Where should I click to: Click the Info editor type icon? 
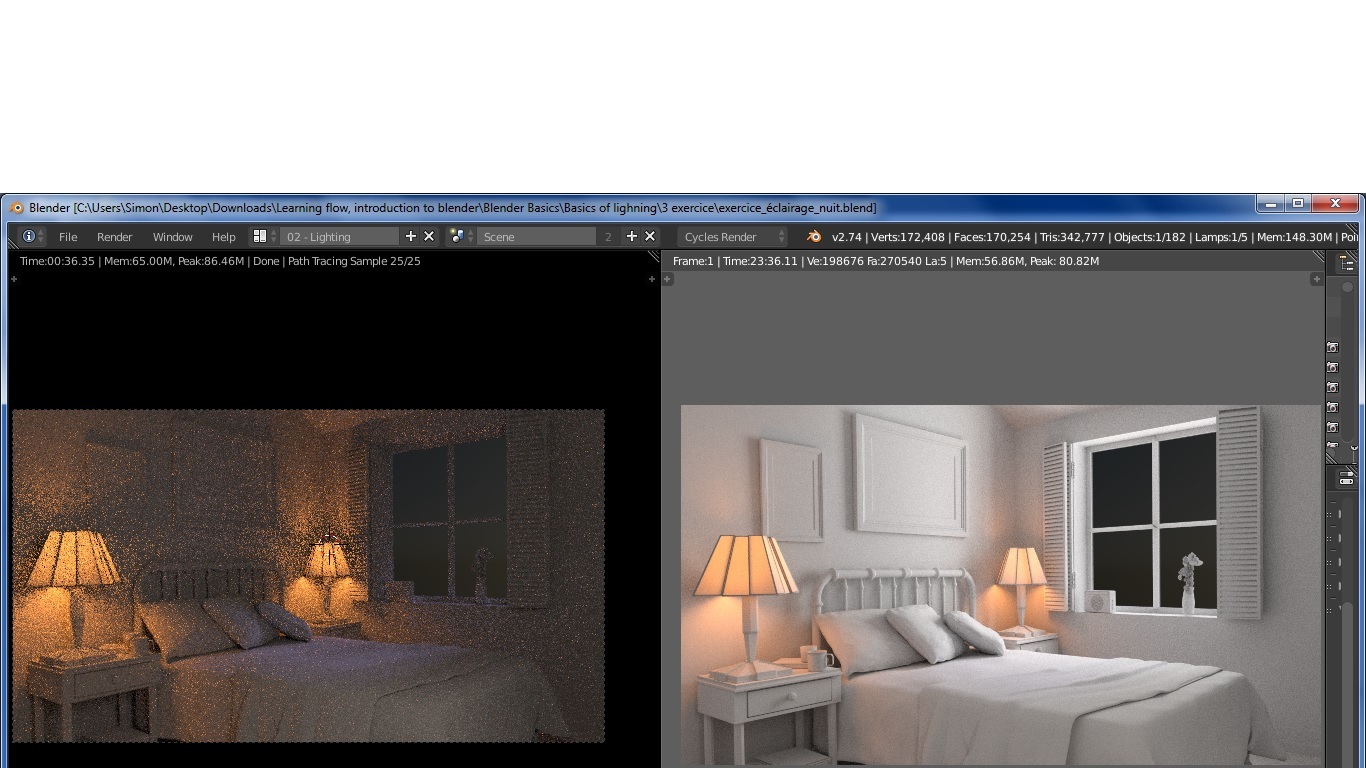pyautogui.click(x=29, y=236)
